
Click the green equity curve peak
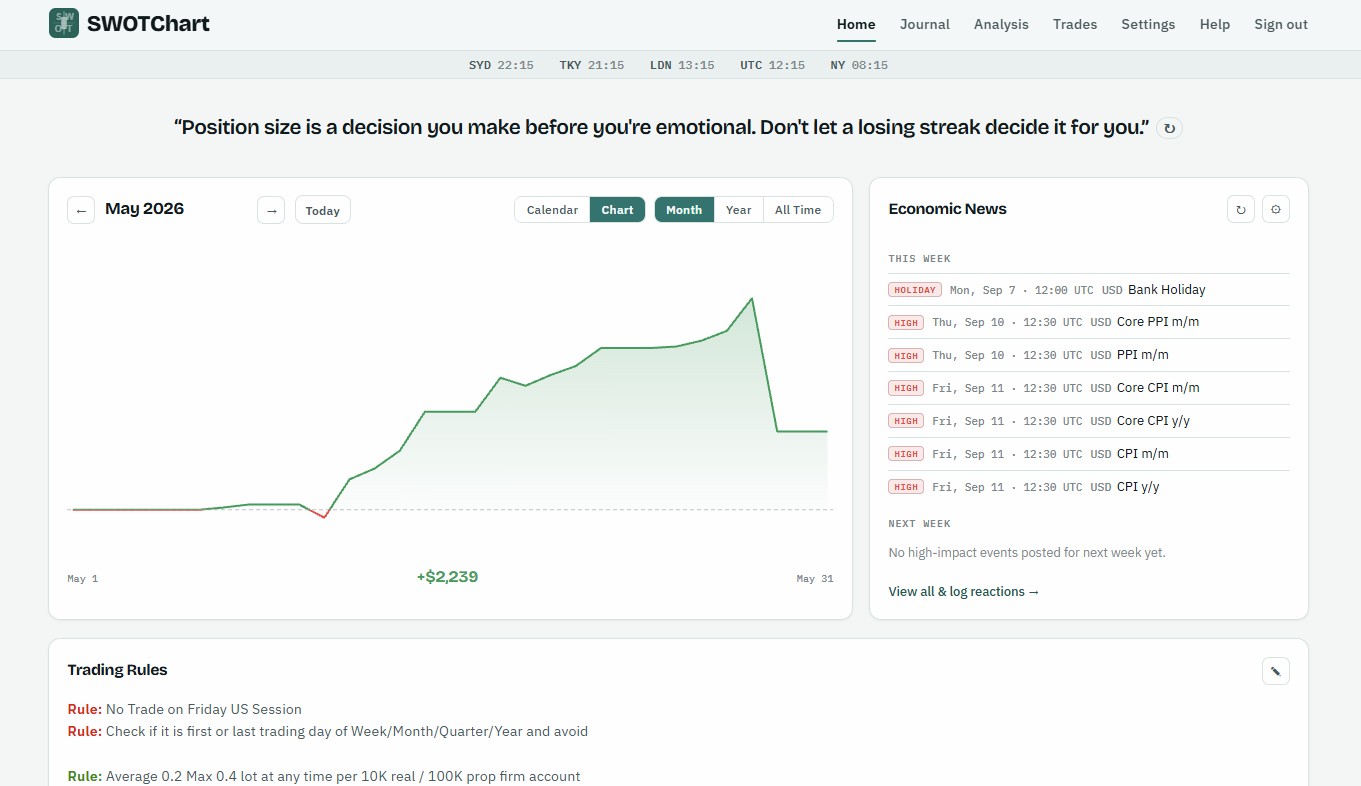click(751, 299)
